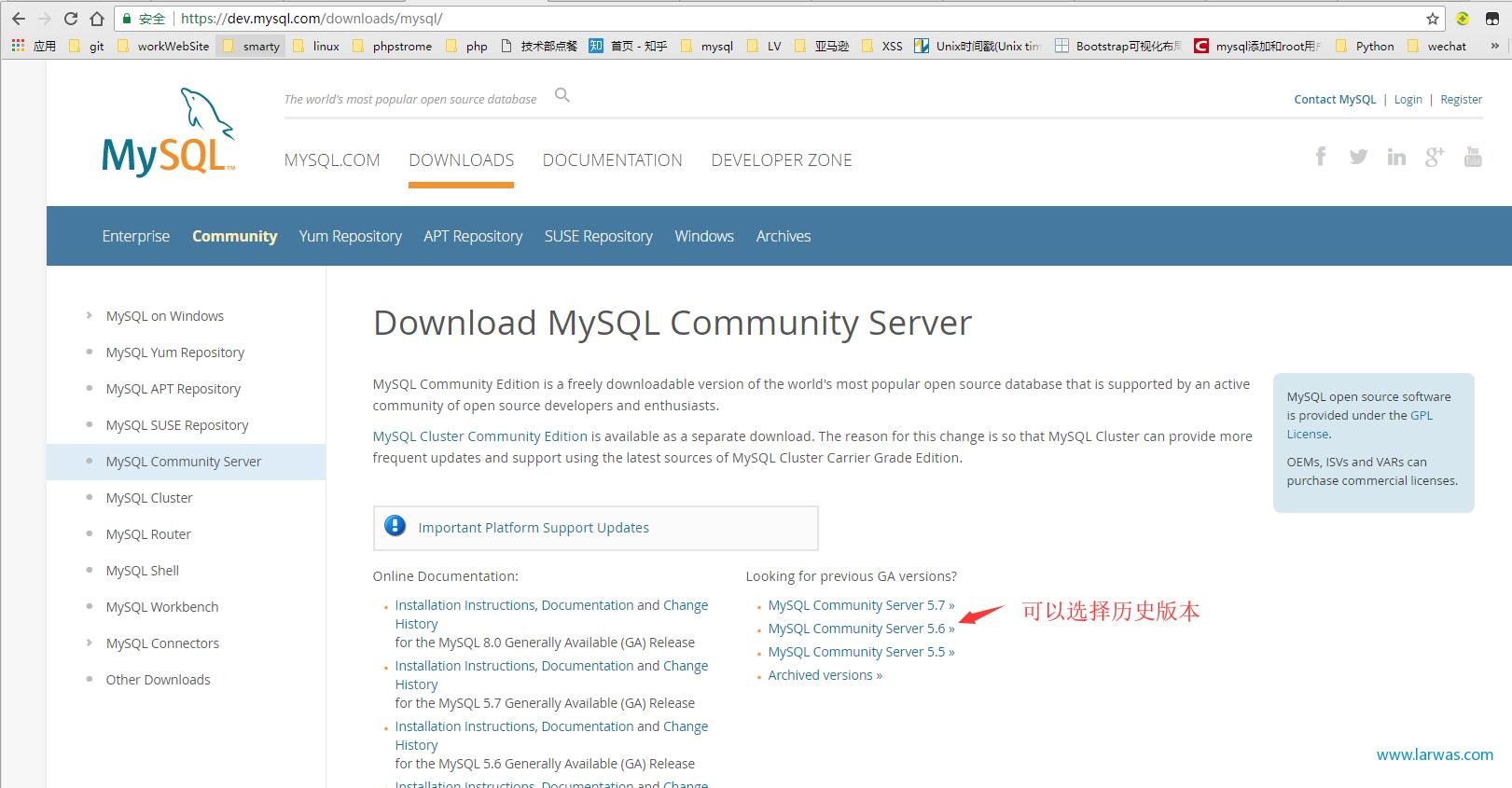Viewport: 1512px width, 788px height.
Task: Open Windows sub-menu item
Action: coord(704,236)
